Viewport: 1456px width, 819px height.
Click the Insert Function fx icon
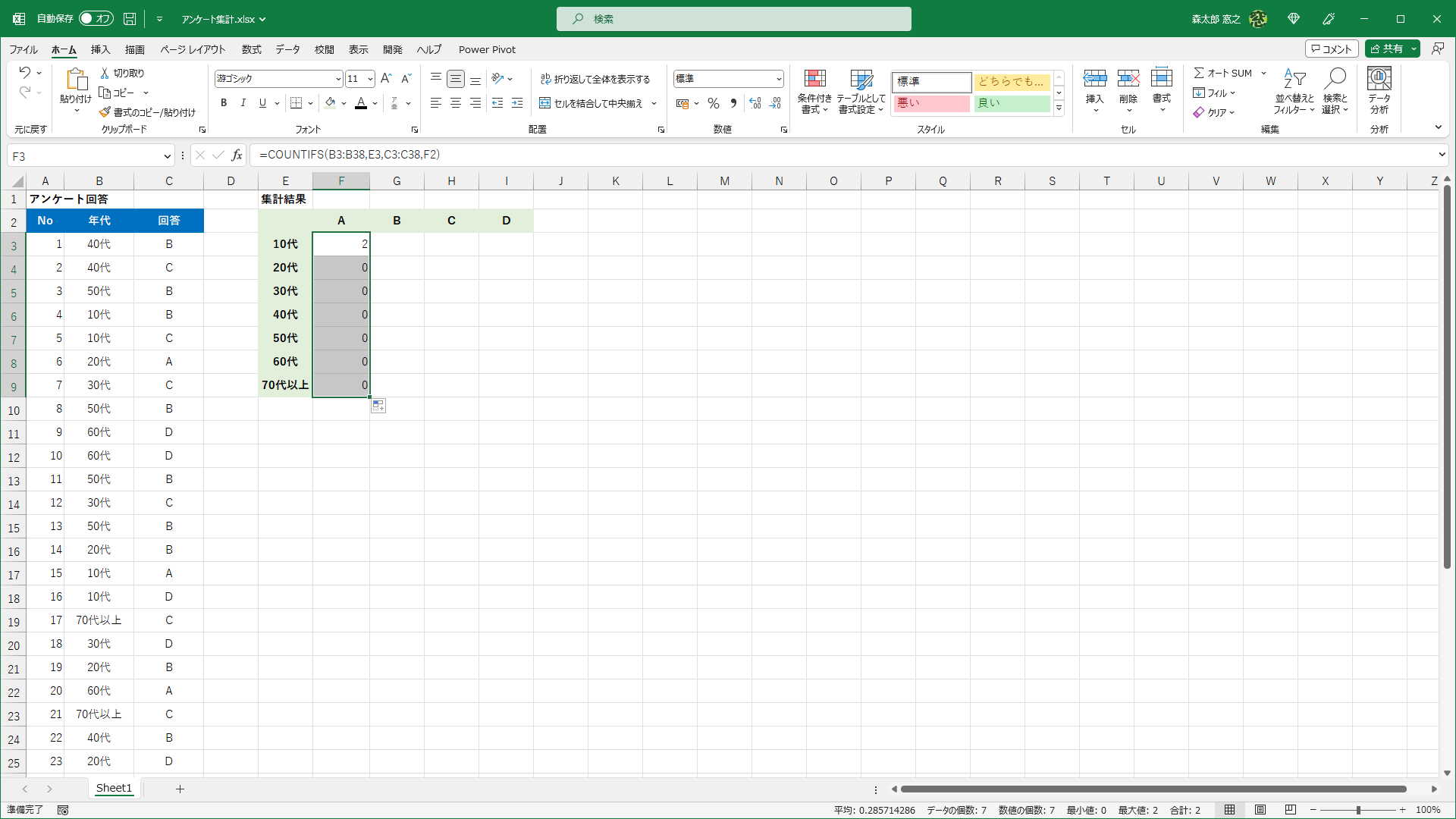pyautogui.click(x=237, y=155)
